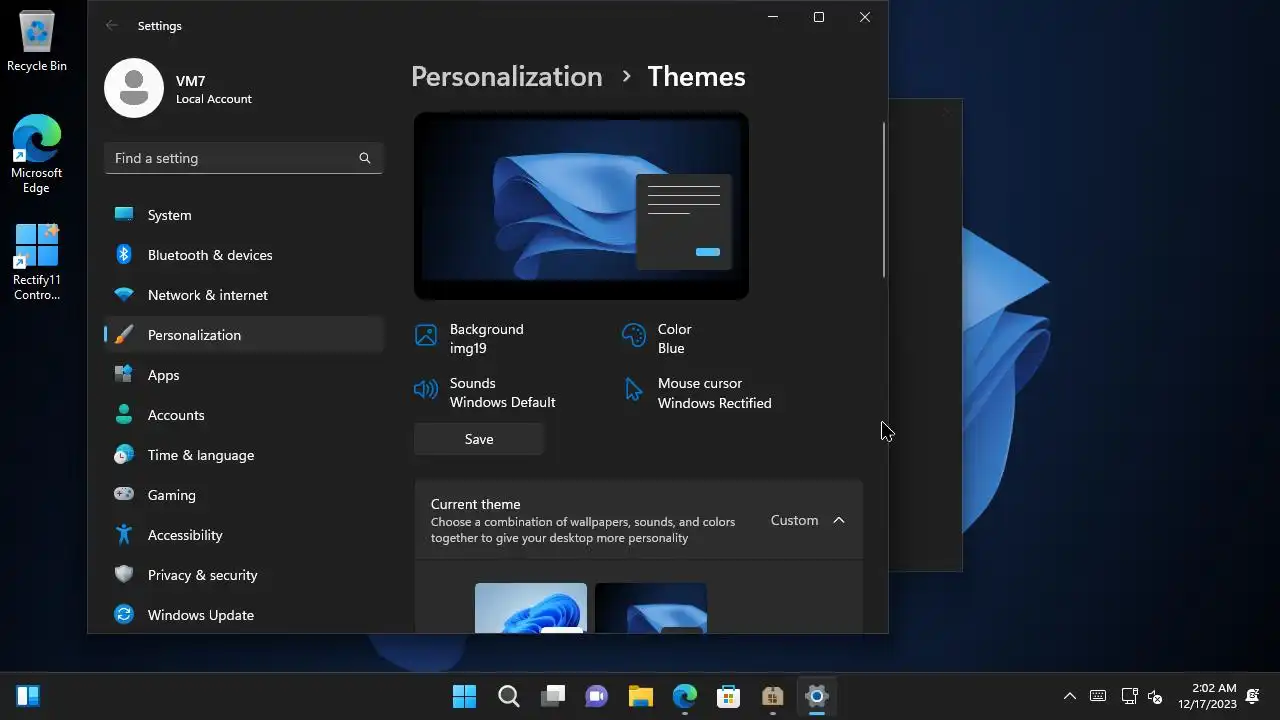Open the System settings category
Screen dimensions: 1280x720
pyautogui.click(x=244, y=215)
